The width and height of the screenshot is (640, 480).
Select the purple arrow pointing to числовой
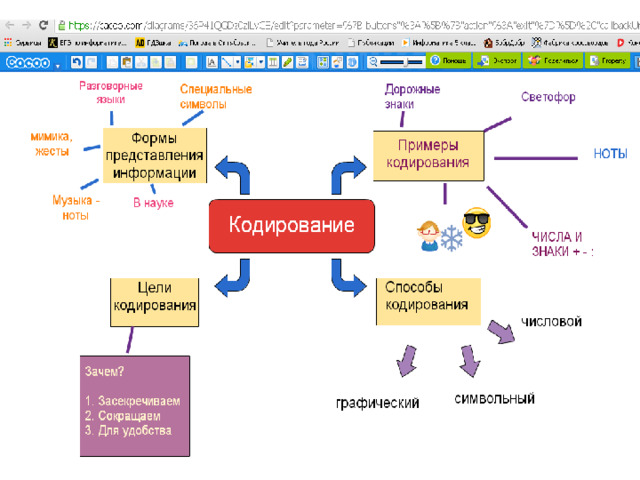point(501,331)
